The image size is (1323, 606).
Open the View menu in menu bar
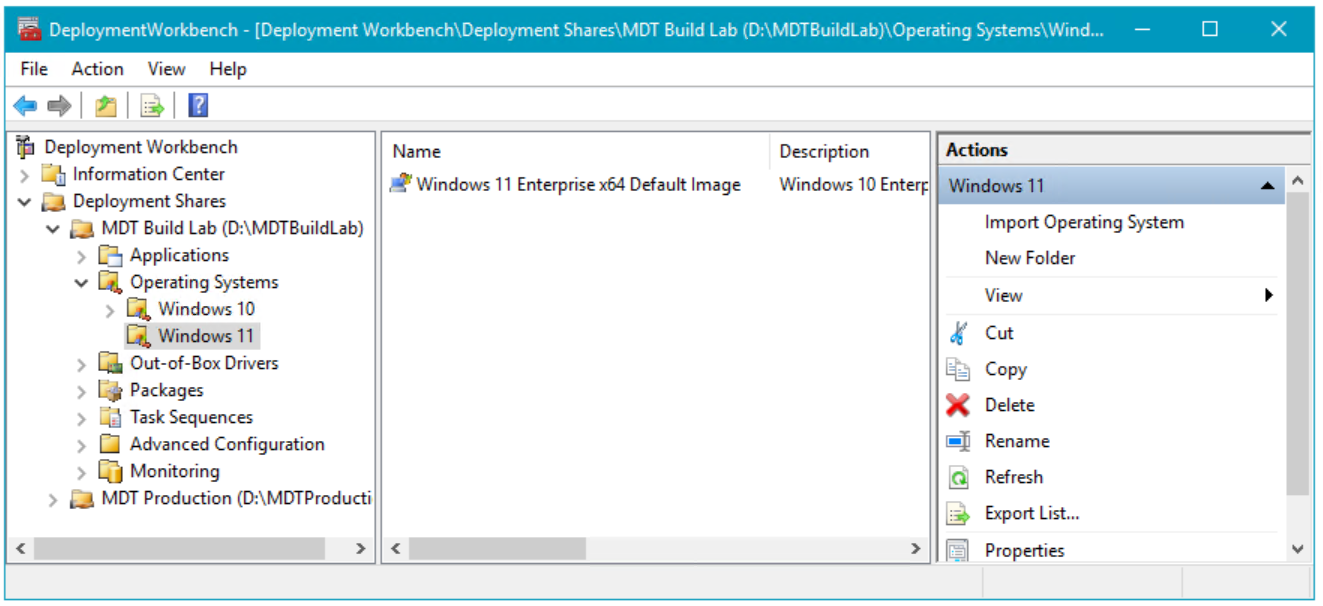(x=166, y=69)
